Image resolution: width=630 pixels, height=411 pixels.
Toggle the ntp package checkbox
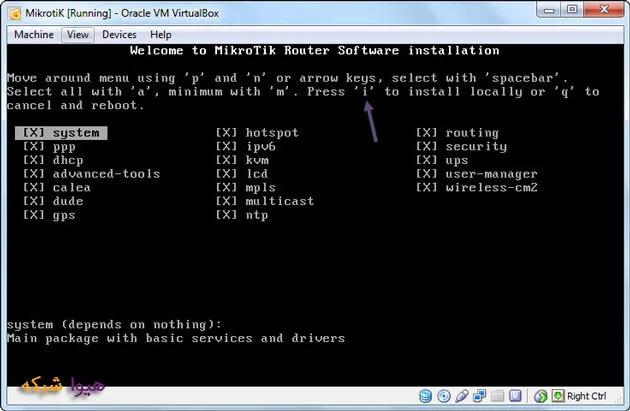pyautogui.click(x=226, y=215)
